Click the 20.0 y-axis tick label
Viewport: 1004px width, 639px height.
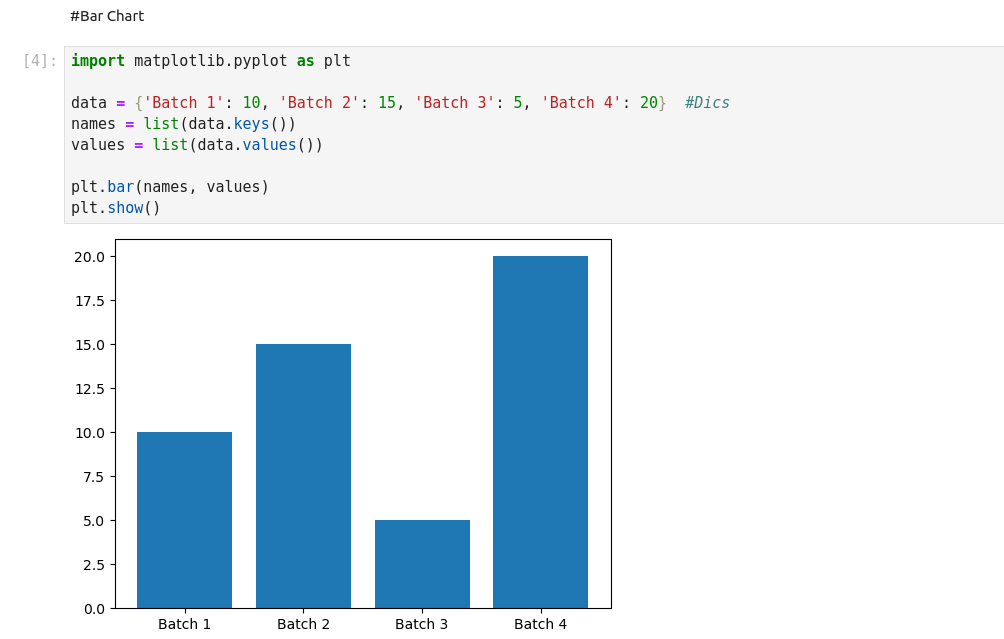point(89,257)
